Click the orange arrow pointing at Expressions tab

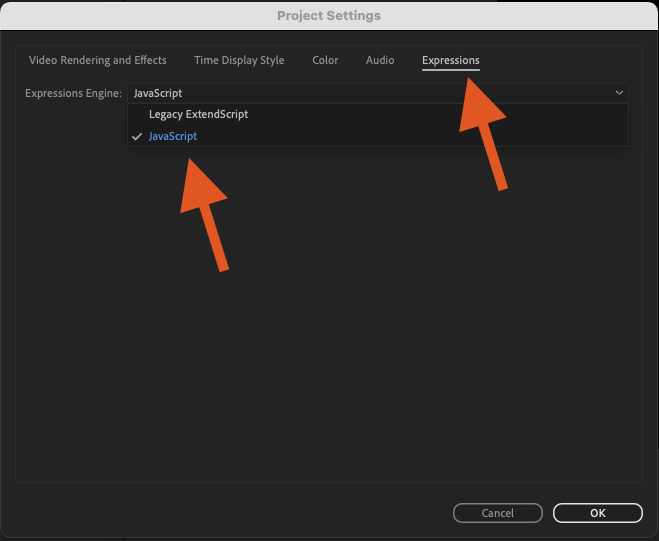pyautogui.click(x=482, y=134)
